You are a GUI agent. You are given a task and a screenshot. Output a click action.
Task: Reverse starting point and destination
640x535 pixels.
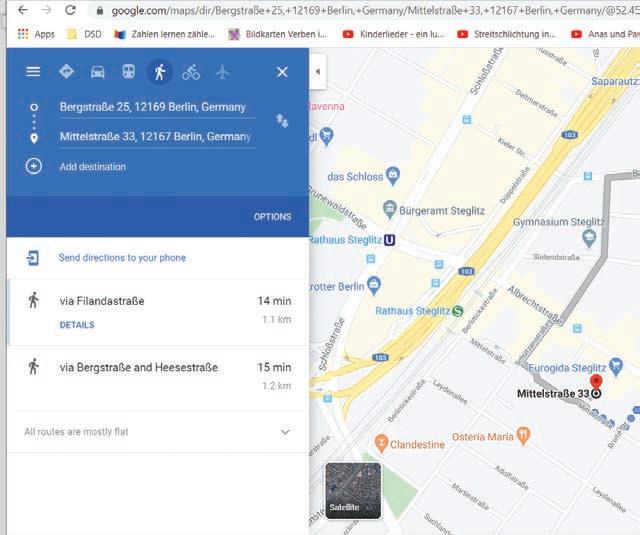coord(282,121)
